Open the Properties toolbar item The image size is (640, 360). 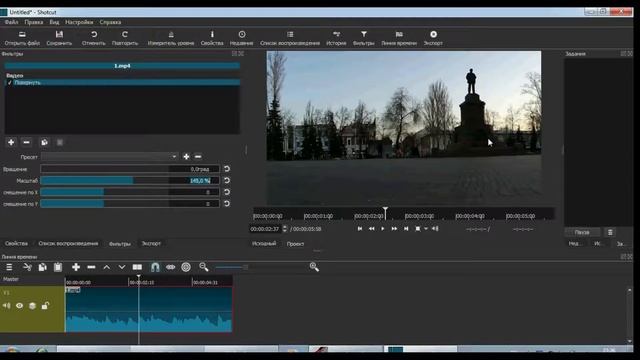pos(212,38)
